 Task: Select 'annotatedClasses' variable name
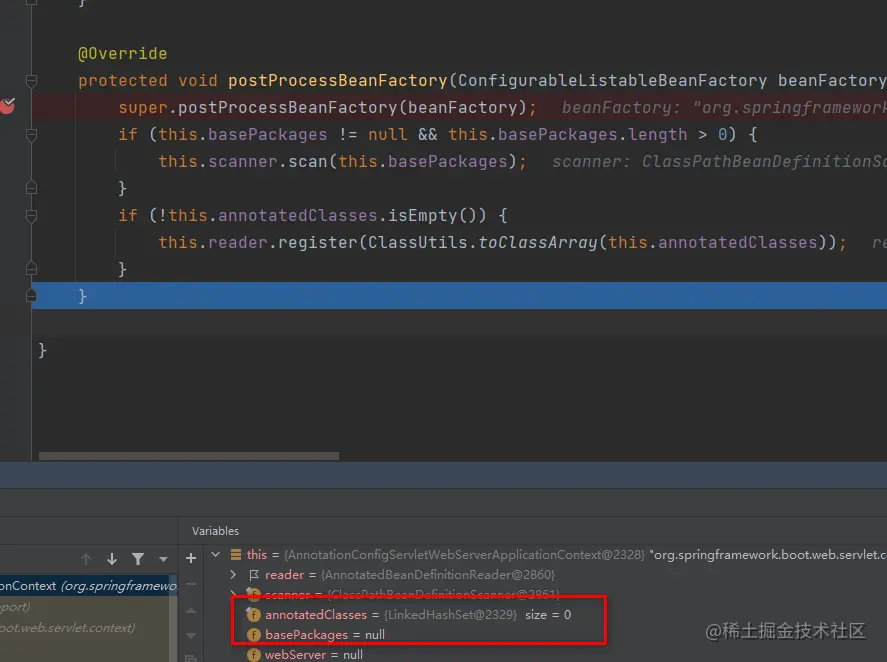click(x=316, y=614)
